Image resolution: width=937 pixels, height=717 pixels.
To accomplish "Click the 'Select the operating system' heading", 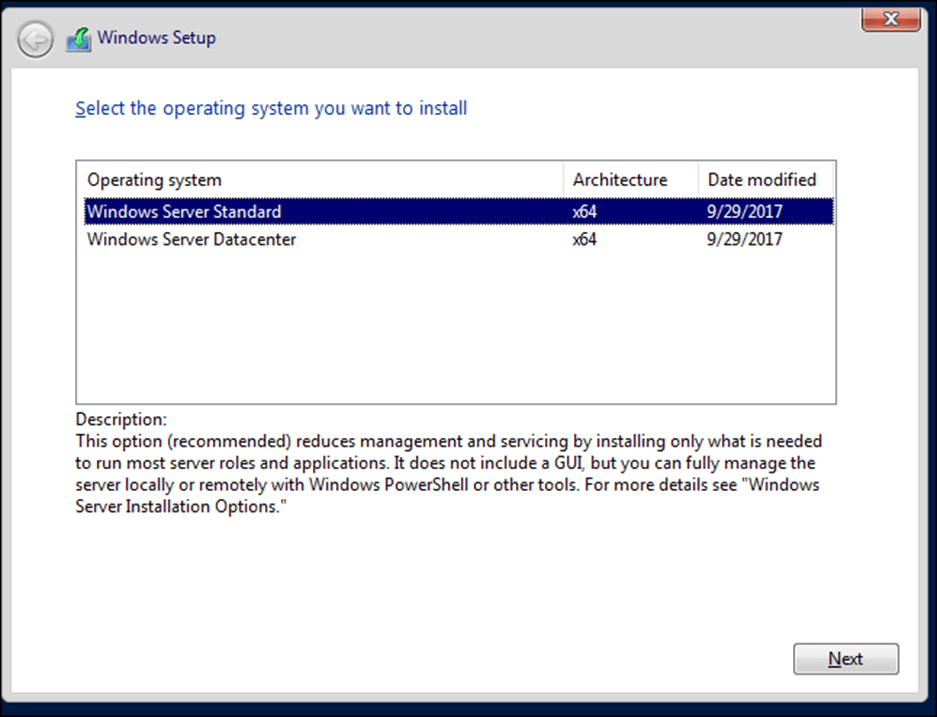I will pos(271,108).
